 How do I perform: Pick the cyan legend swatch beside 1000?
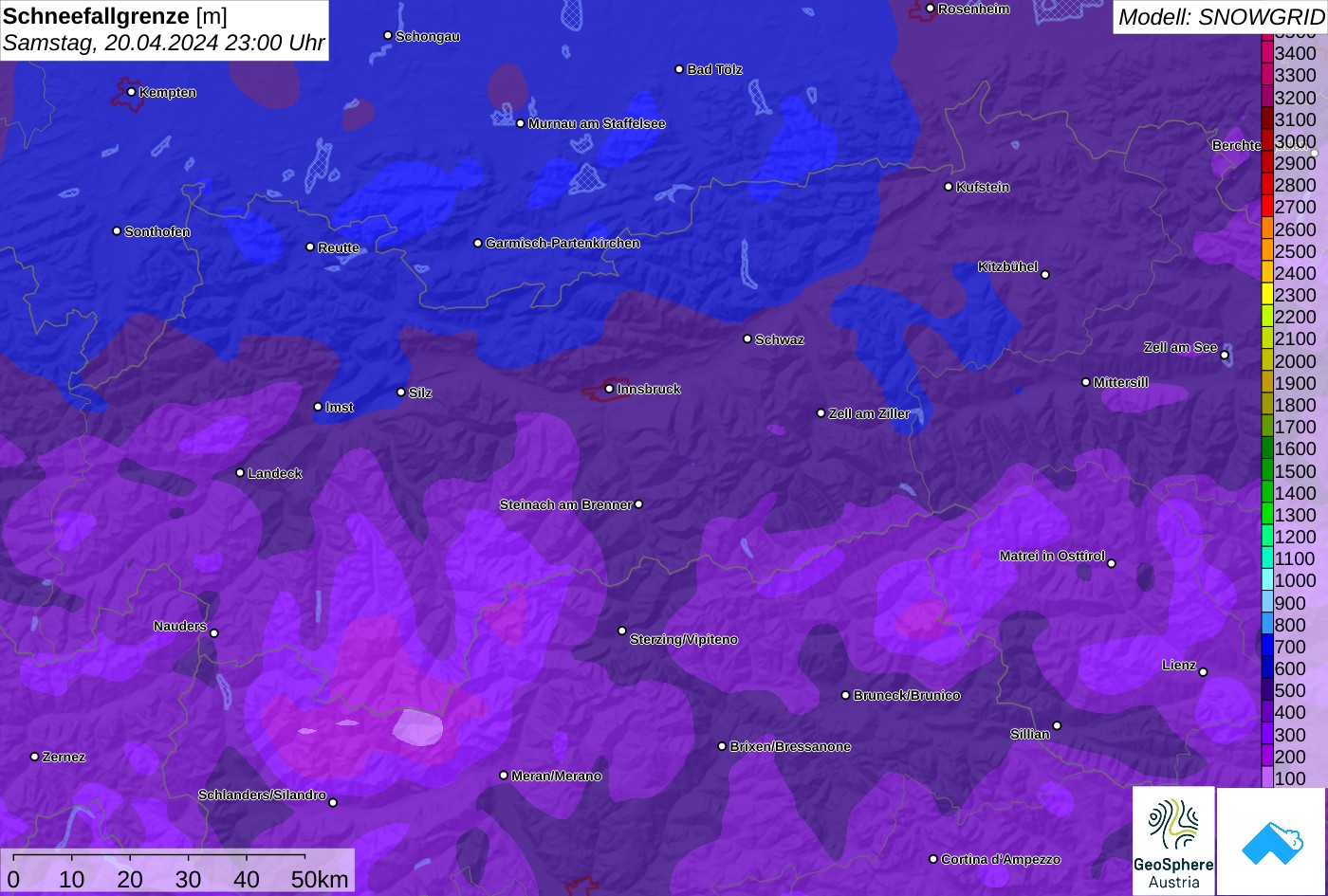click(x=1266, y=581)
